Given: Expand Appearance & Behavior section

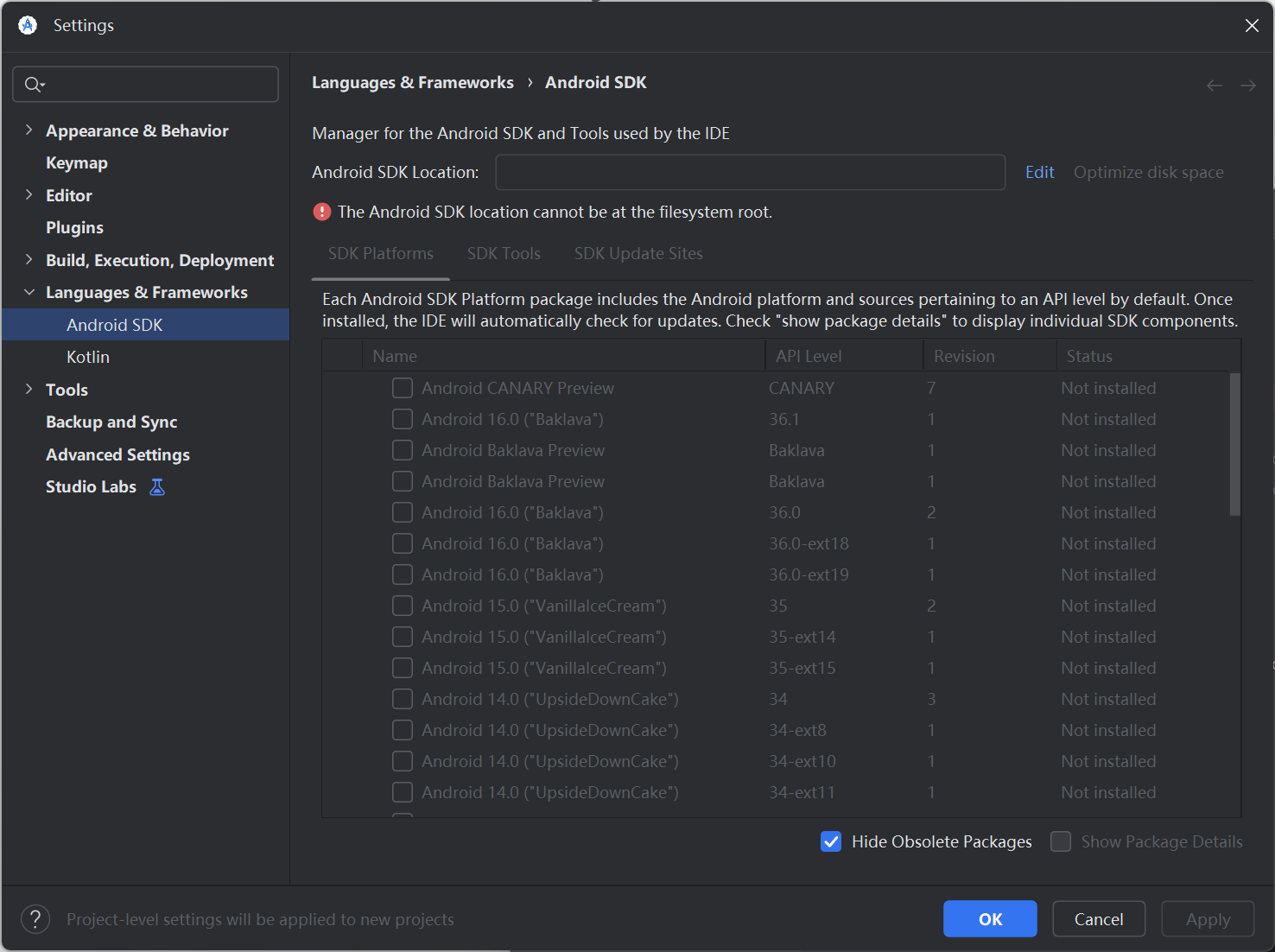Looking at the screenshot, I should [29, 130].
